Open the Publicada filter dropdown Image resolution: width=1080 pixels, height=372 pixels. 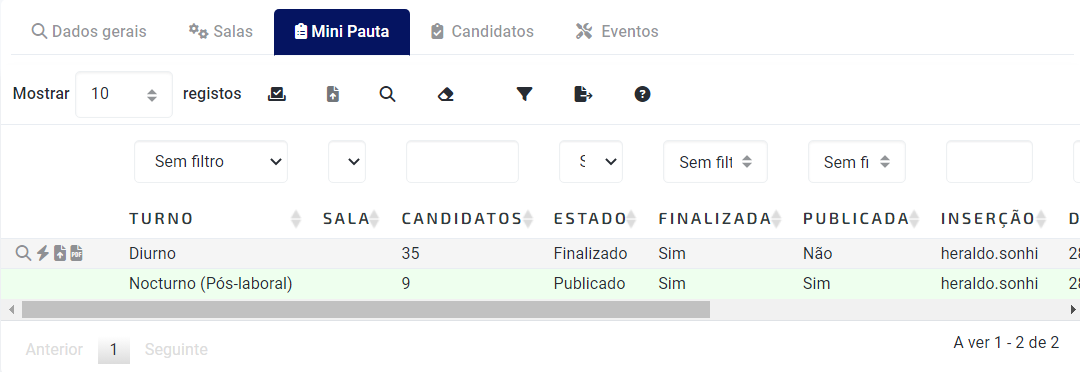[x=857, y=162]
